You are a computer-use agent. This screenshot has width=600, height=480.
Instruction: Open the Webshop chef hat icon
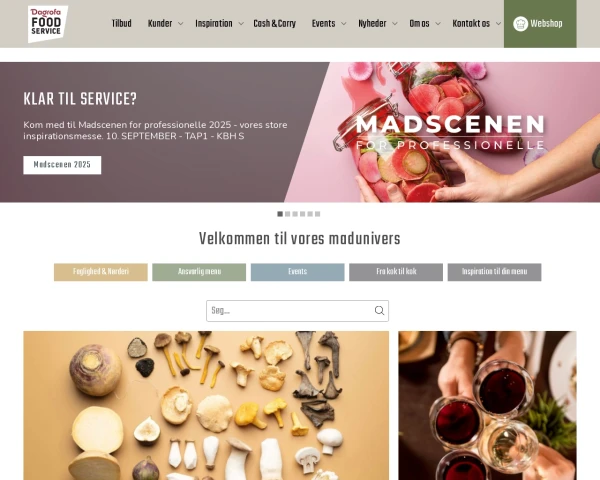(x=520, y=24)
